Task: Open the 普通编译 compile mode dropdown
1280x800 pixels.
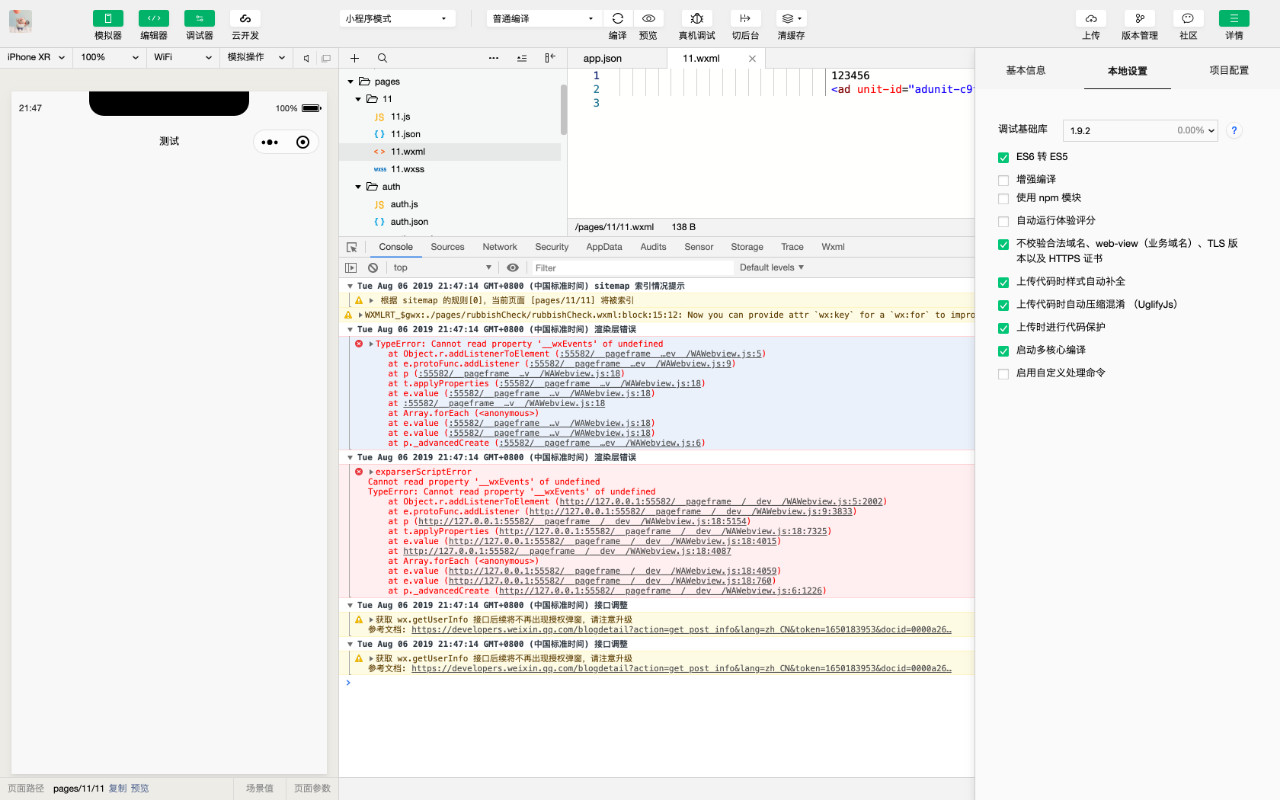Action: (544, 18)
